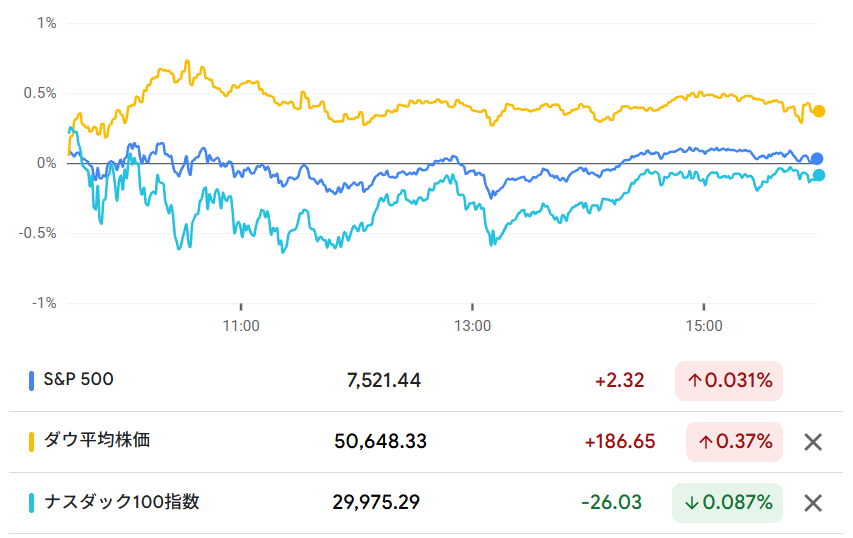The image size is (853, 538).
Task: Click the blue S&P 500 color marker
Action: 31,380
